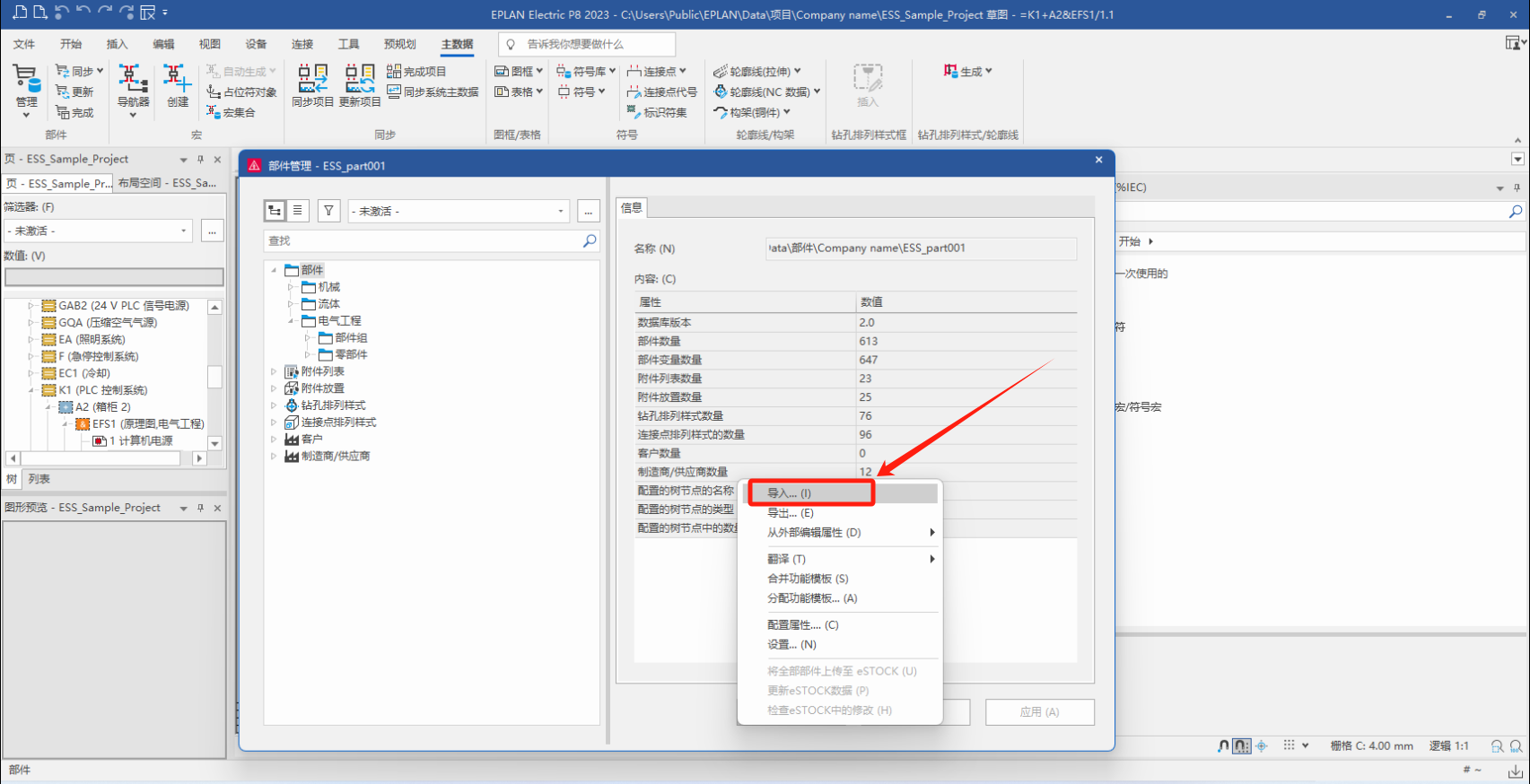The width and height of the screenshot is (1530, 784).
Task: Click the 完成 parts complete command
Action: (74, 112)
